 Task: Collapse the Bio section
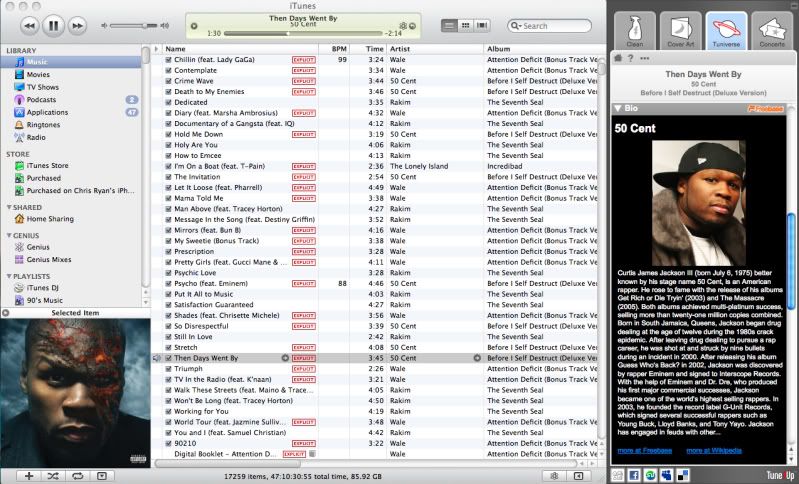tap(618, 109)
